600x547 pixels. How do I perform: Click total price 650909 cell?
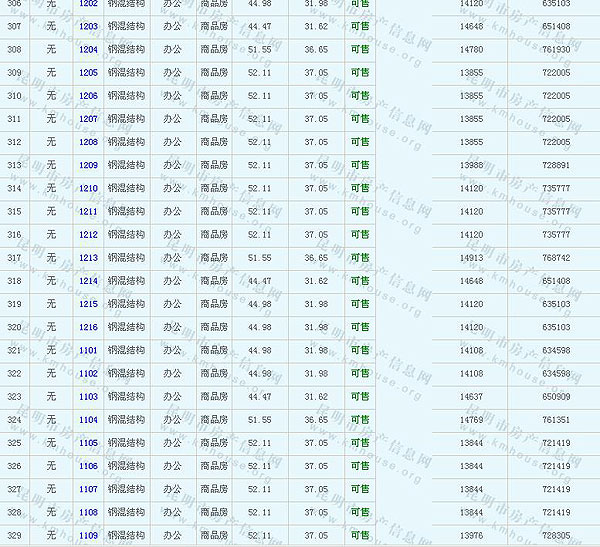[x=556, y=397]
